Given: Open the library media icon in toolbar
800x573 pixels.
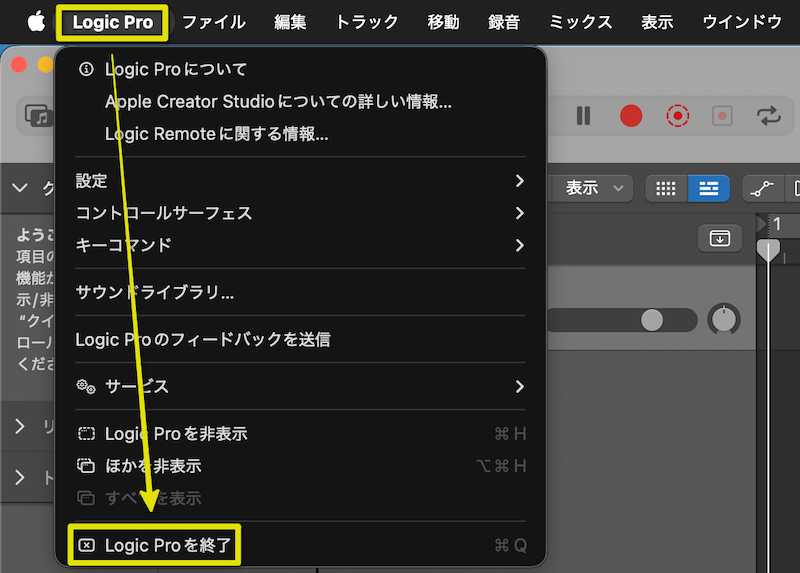Looking at the screenshot, I should click(x=38, y=116).
